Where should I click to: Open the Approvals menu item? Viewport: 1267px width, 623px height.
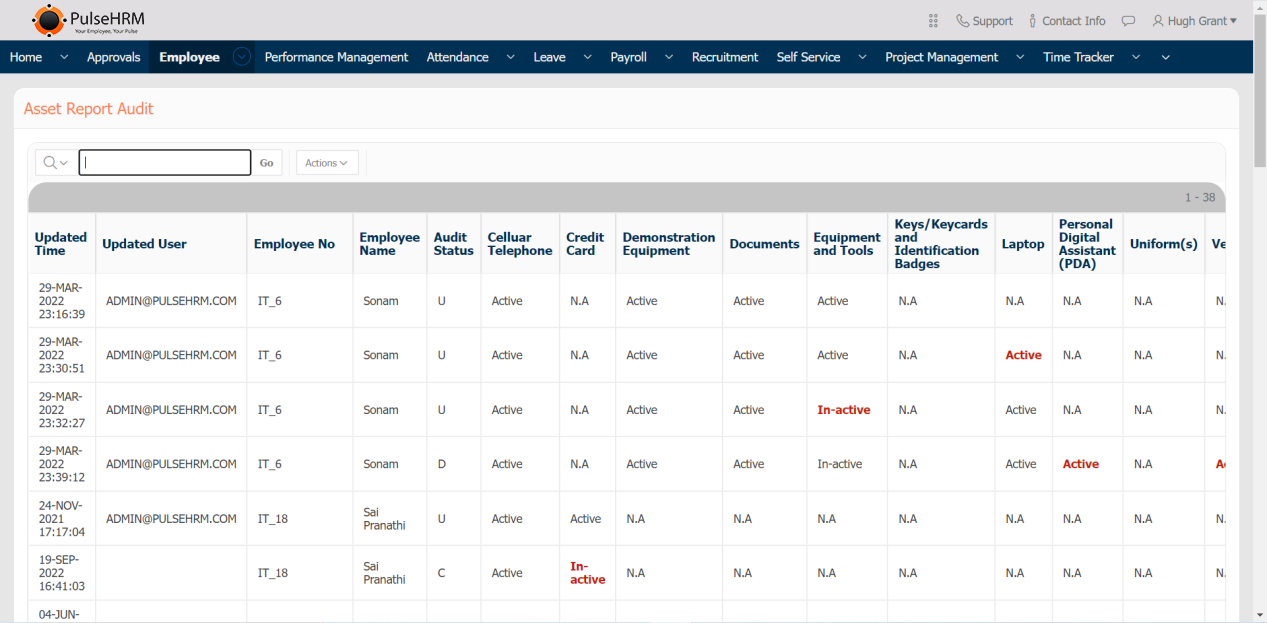(x=113, y=57)
